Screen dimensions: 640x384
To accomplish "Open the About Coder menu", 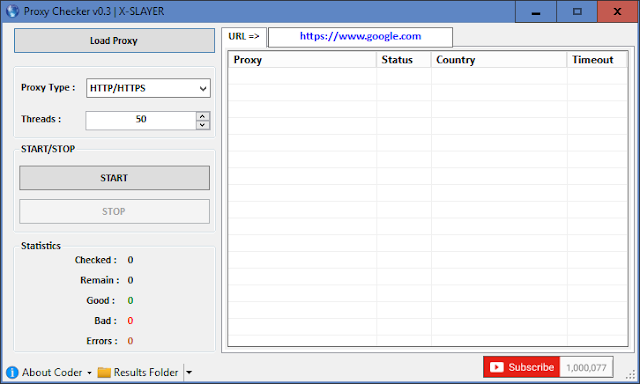I will point(52,372).
